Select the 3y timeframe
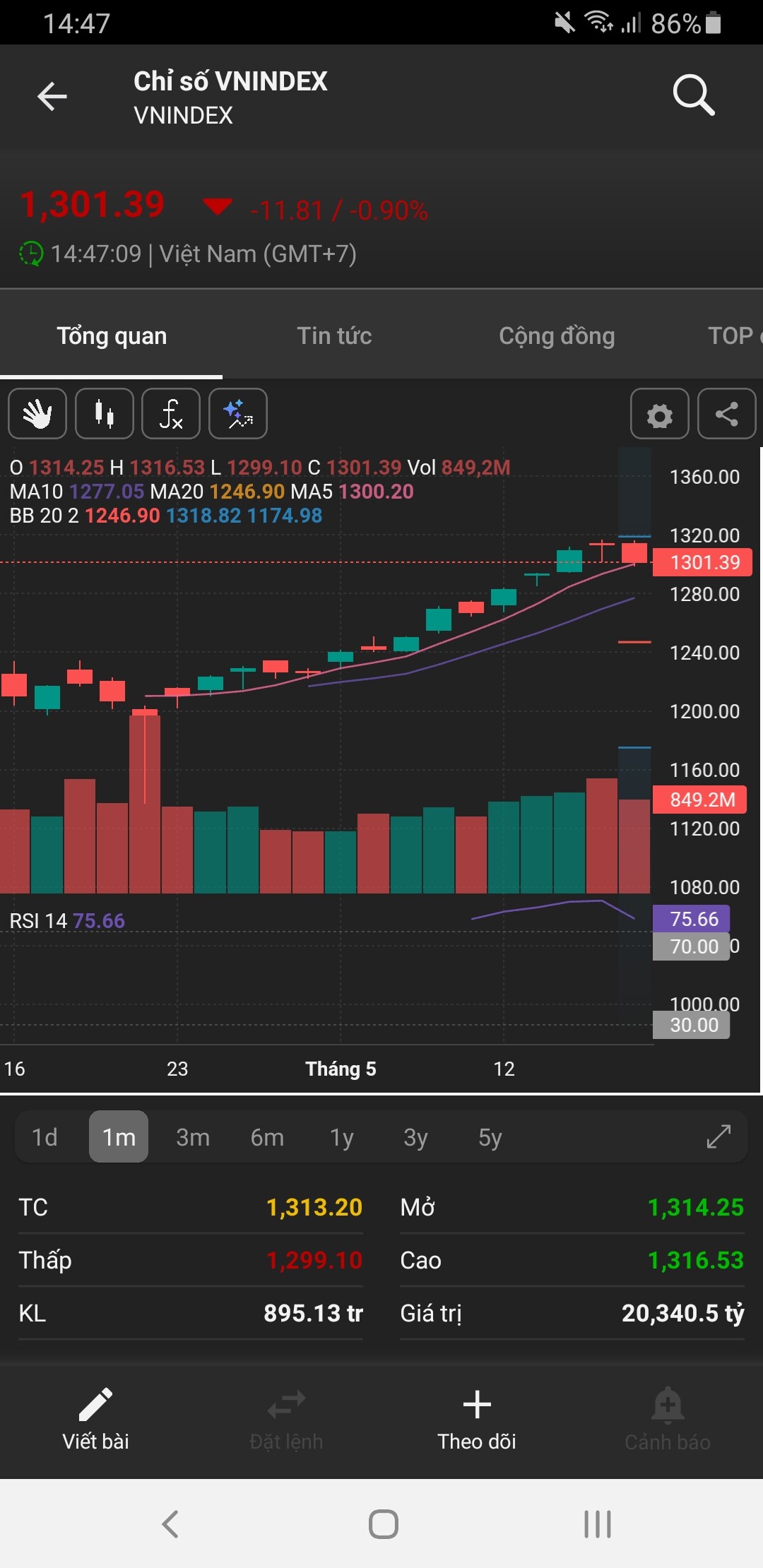 pyautogui.click(x=415, y=1137)
